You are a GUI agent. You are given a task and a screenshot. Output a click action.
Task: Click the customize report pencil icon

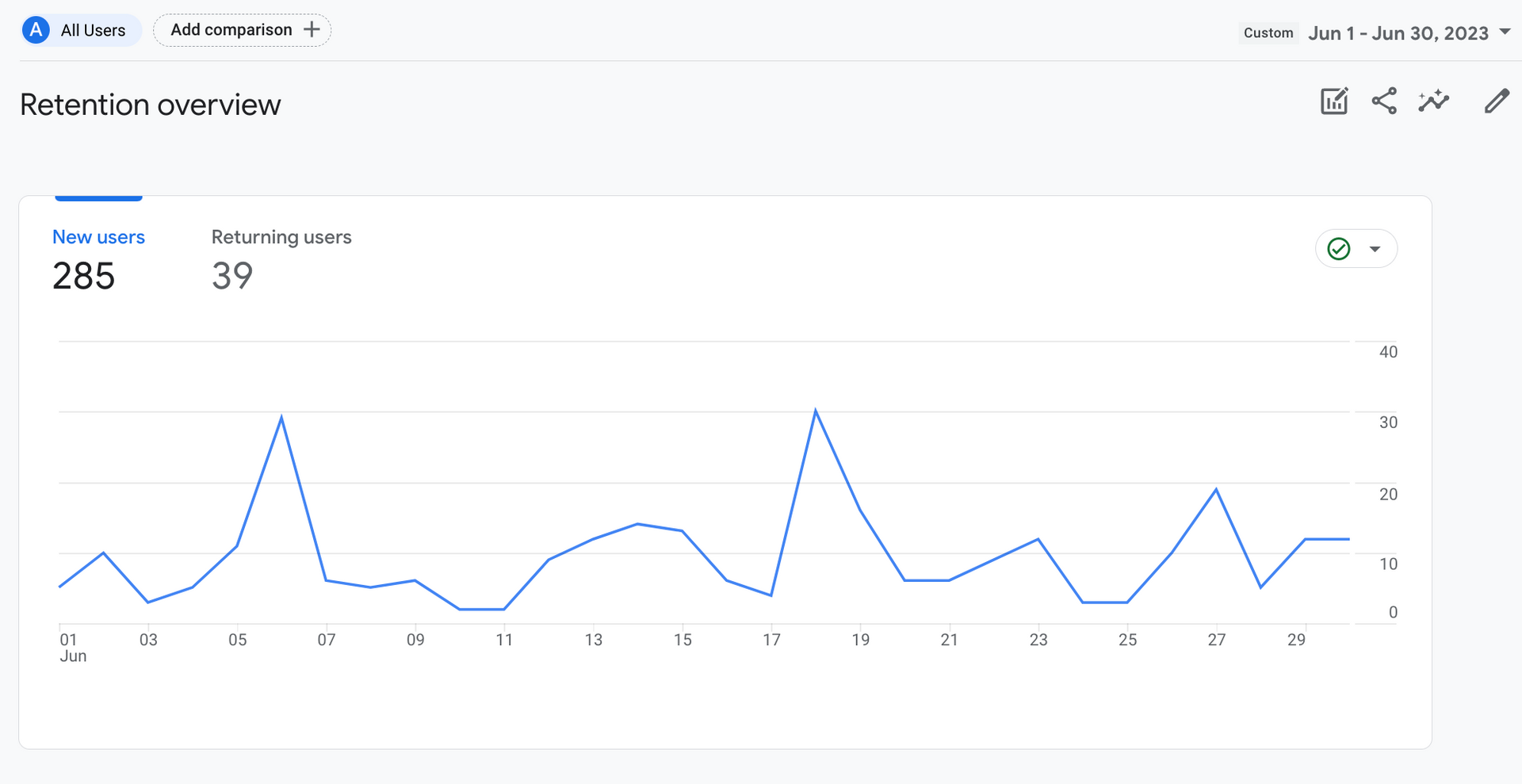(x=1496, y=101)
